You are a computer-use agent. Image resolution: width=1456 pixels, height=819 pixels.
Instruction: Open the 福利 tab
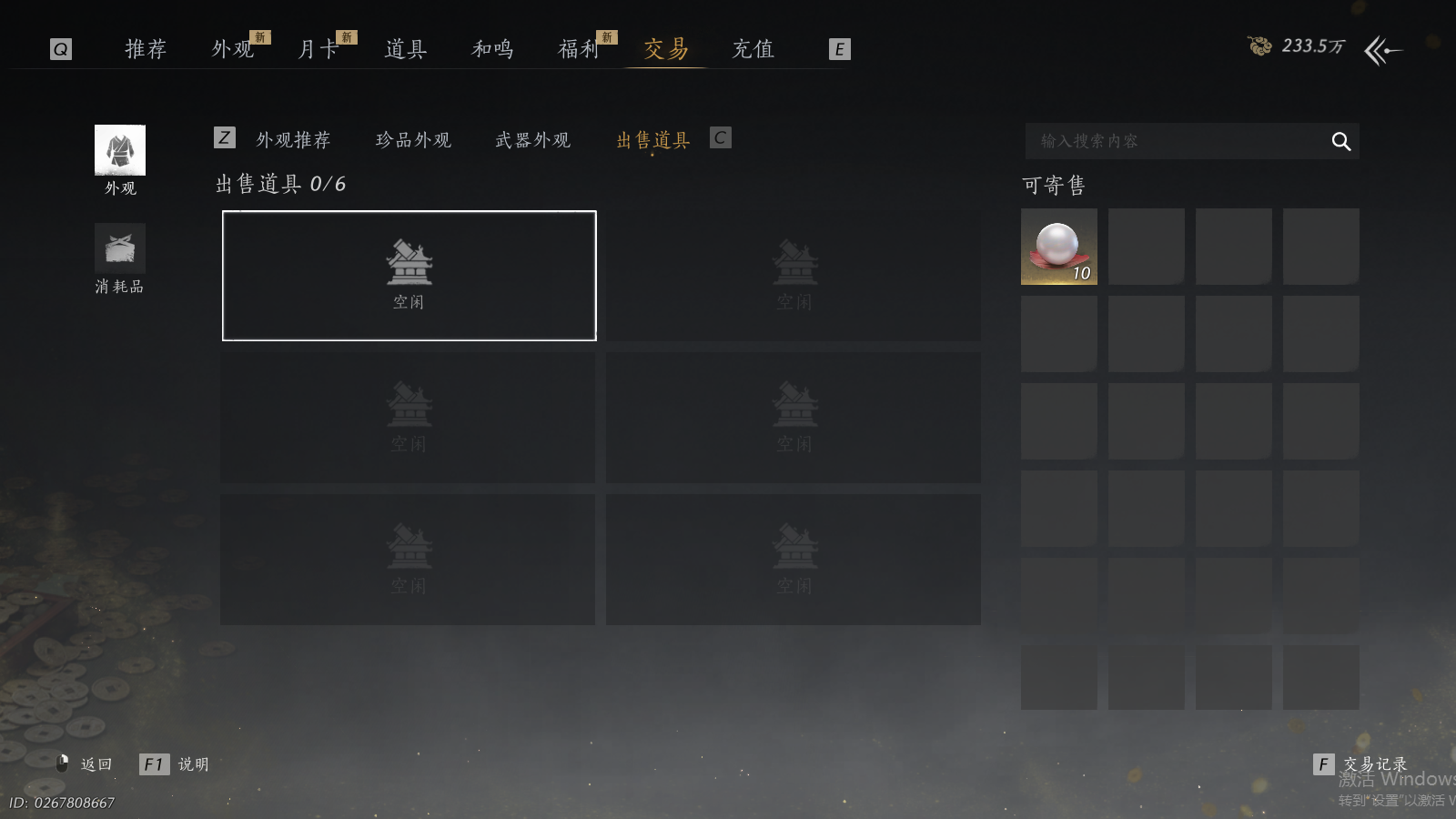(579, 49)
